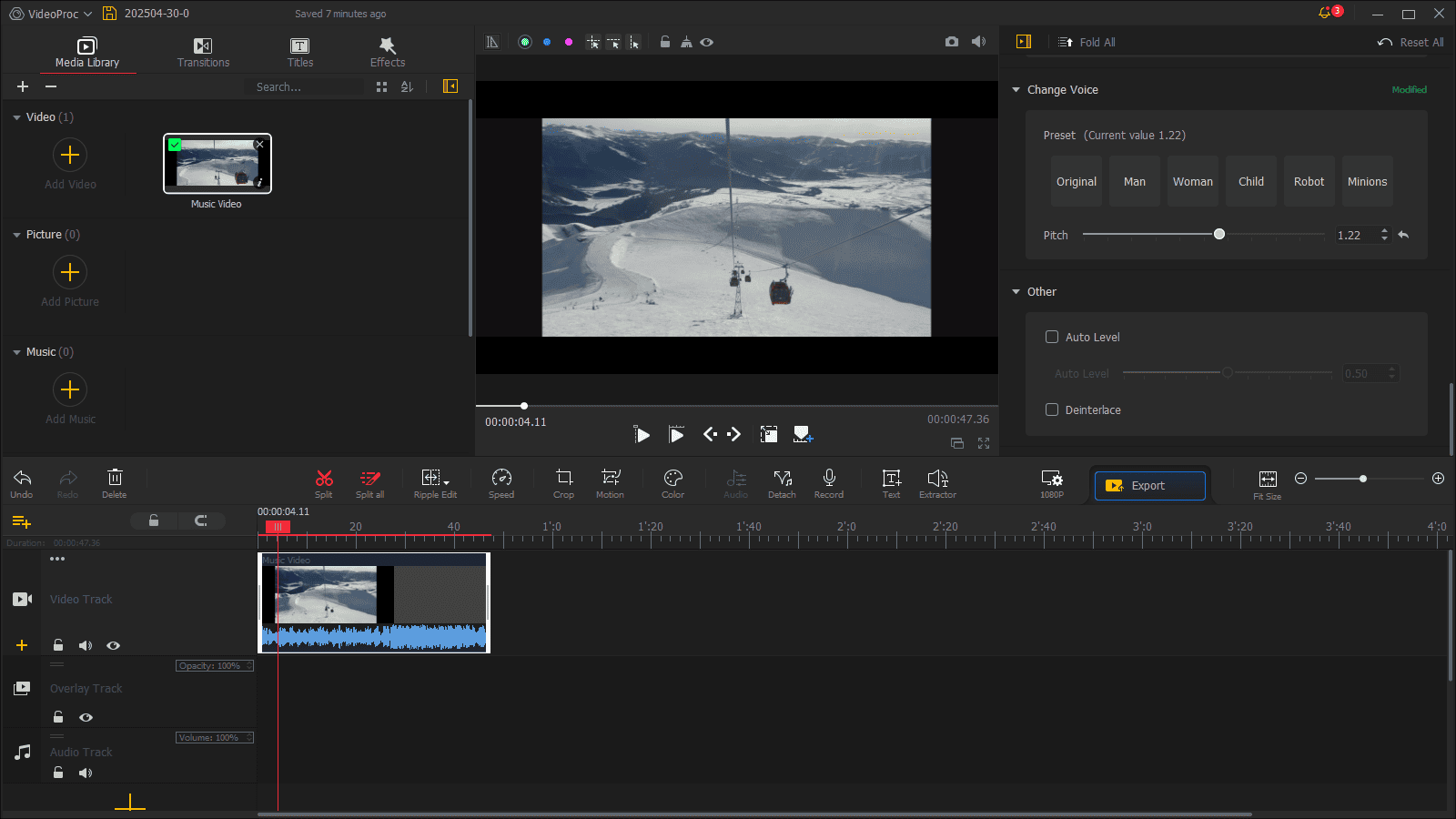Detach audio from the clip

click(783, 483)
